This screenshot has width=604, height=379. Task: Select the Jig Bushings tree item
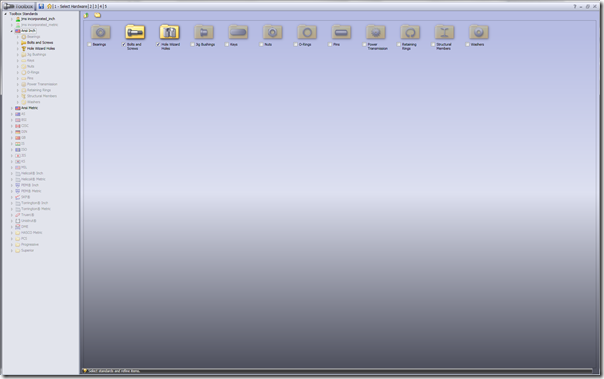coord(36,55)
